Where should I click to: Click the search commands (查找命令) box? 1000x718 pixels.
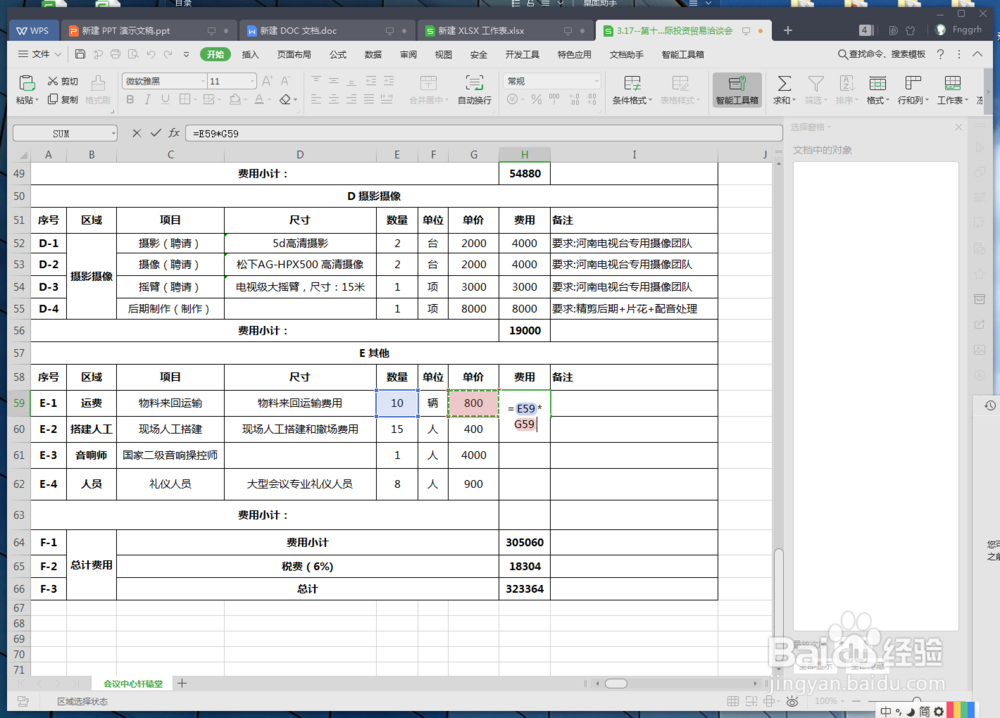point(881,54)
